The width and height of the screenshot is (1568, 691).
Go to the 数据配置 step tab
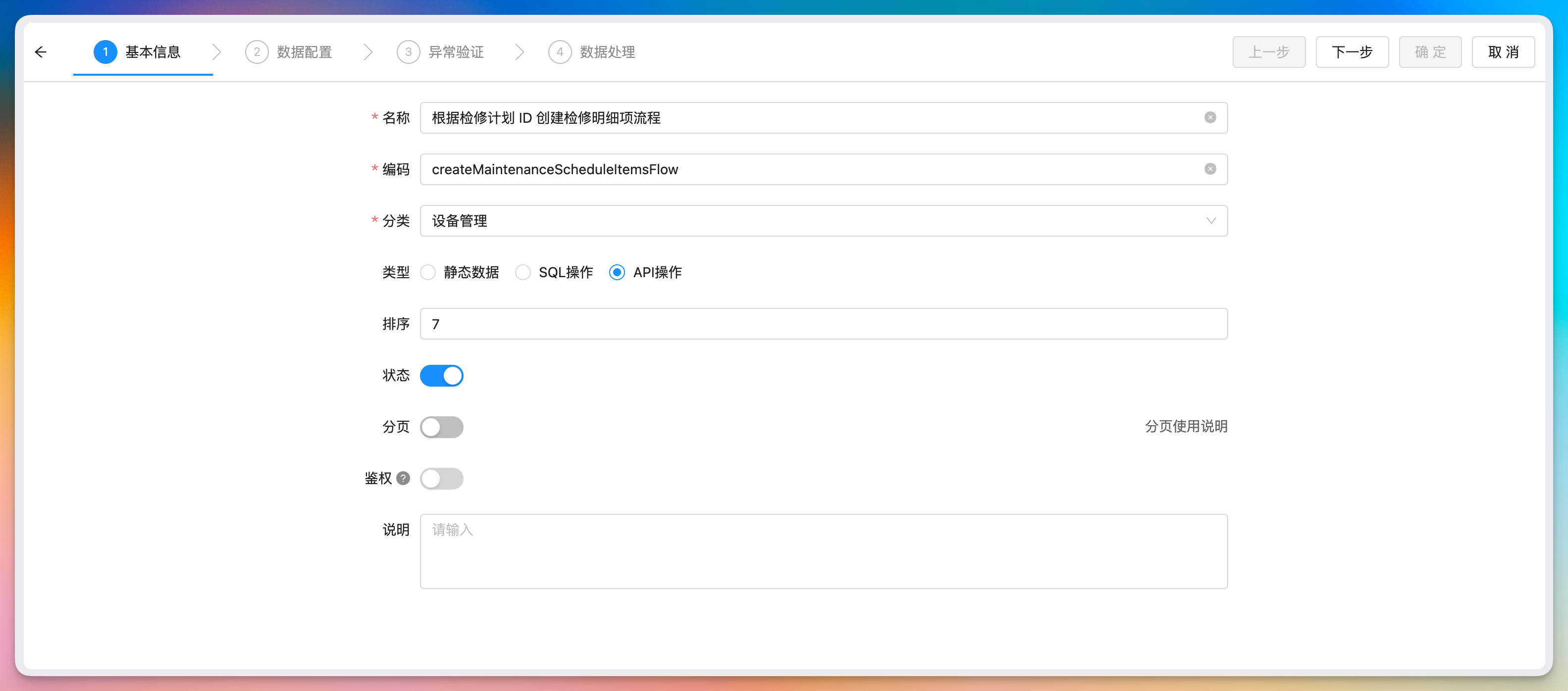click(304, 52)
